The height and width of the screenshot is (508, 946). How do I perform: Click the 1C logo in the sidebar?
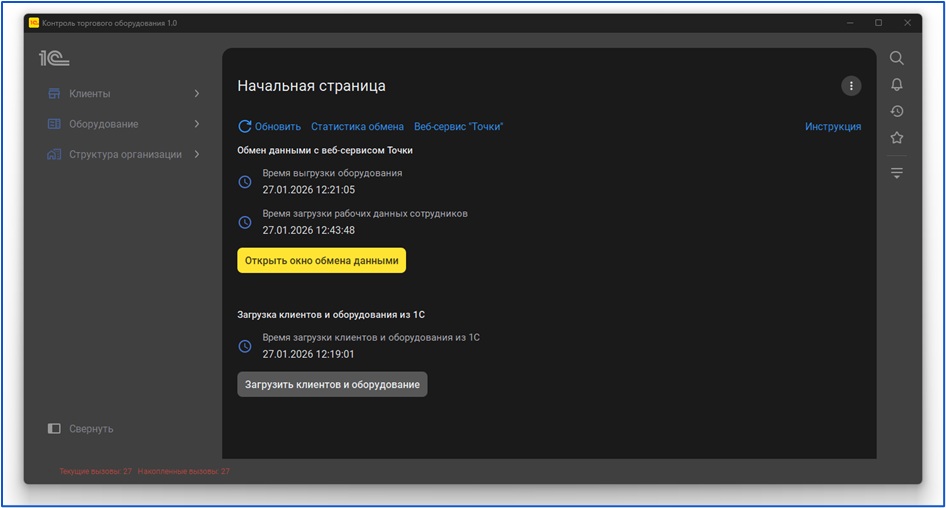coord(54,58)
